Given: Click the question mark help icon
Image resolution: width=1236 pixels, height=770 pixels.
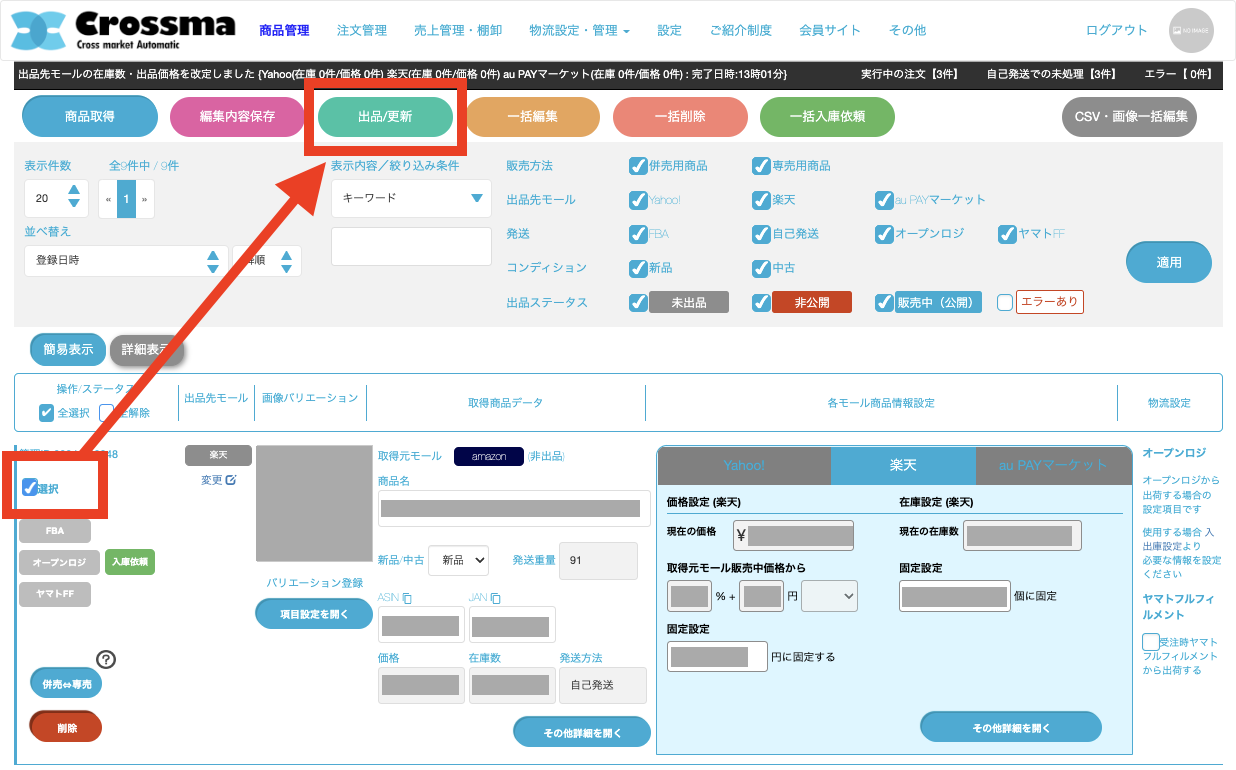Looking at the screenshot, I should [106, 659].
